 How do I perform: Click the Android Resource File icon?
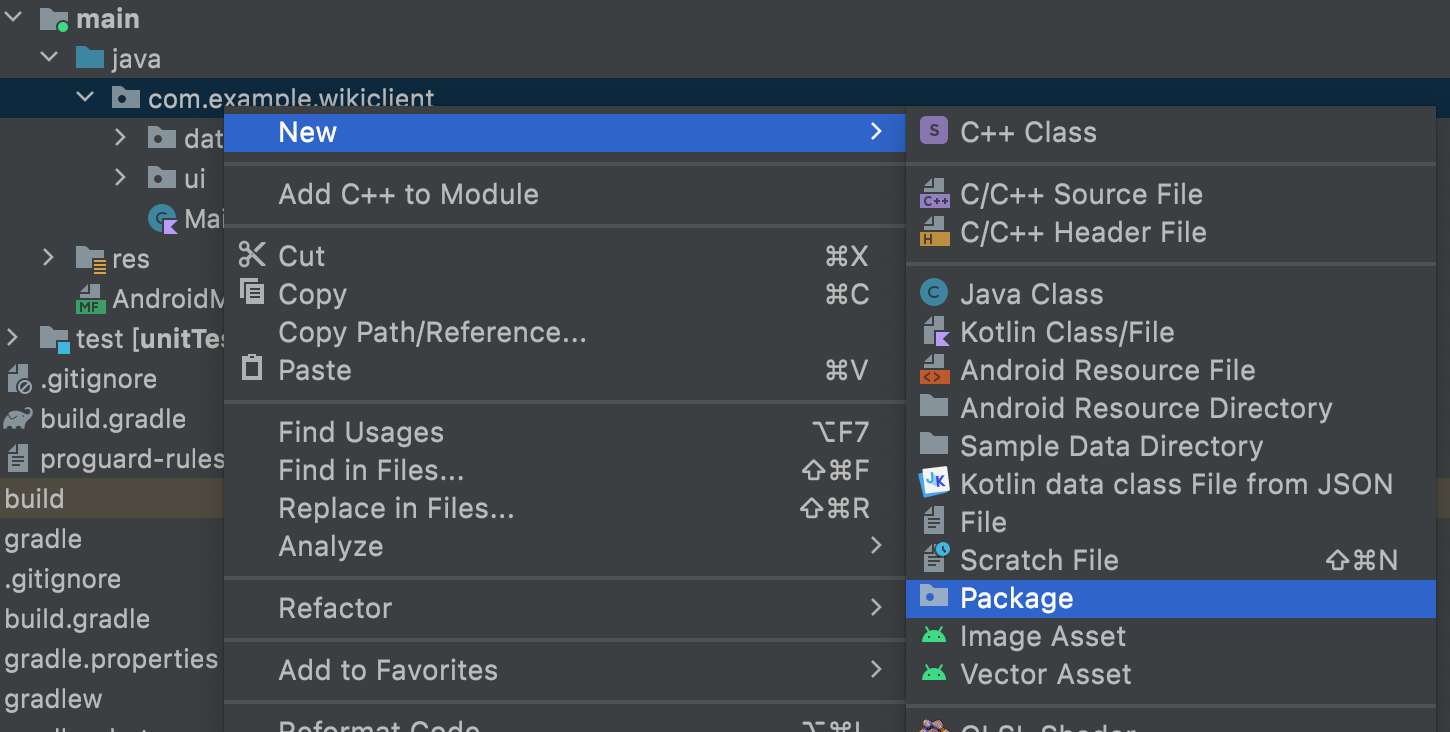pos(933,370)
